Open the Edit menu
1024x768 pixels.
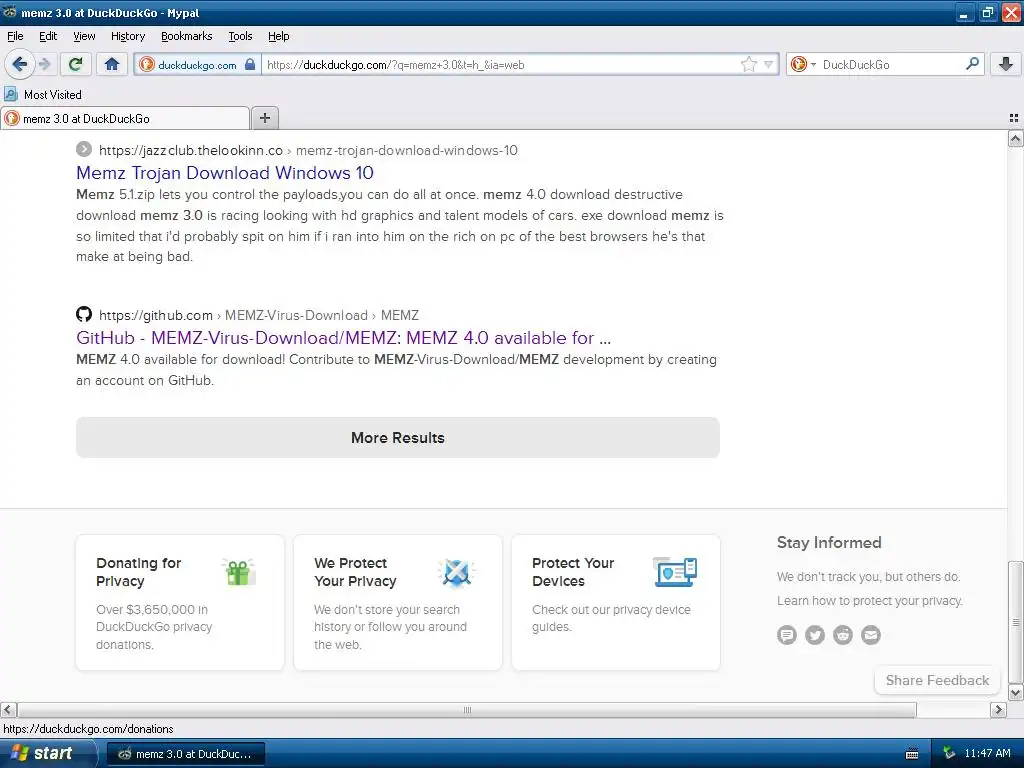48,36
